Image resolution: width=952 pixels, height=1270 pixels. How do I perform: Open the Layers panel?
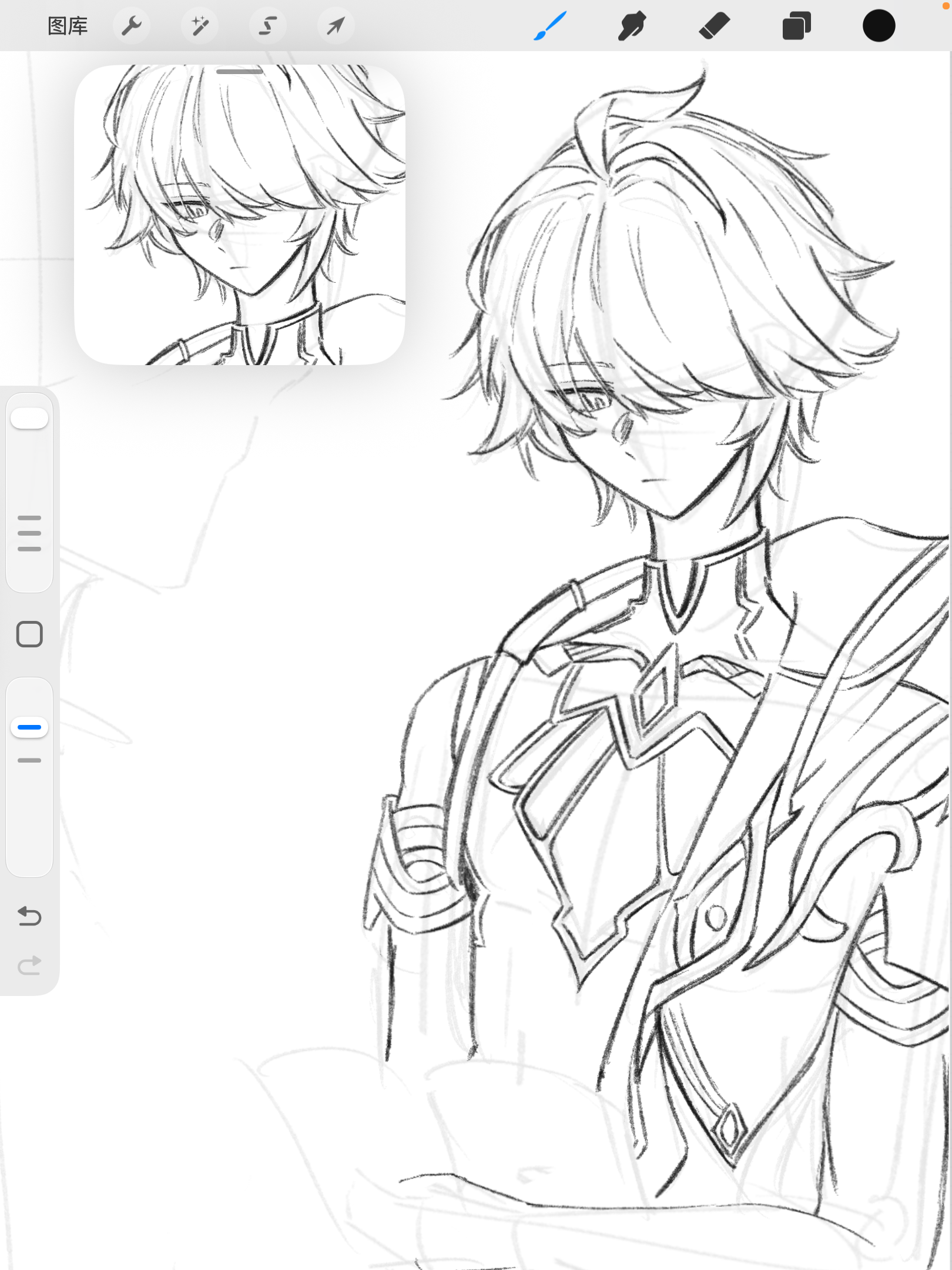[797, 26]
